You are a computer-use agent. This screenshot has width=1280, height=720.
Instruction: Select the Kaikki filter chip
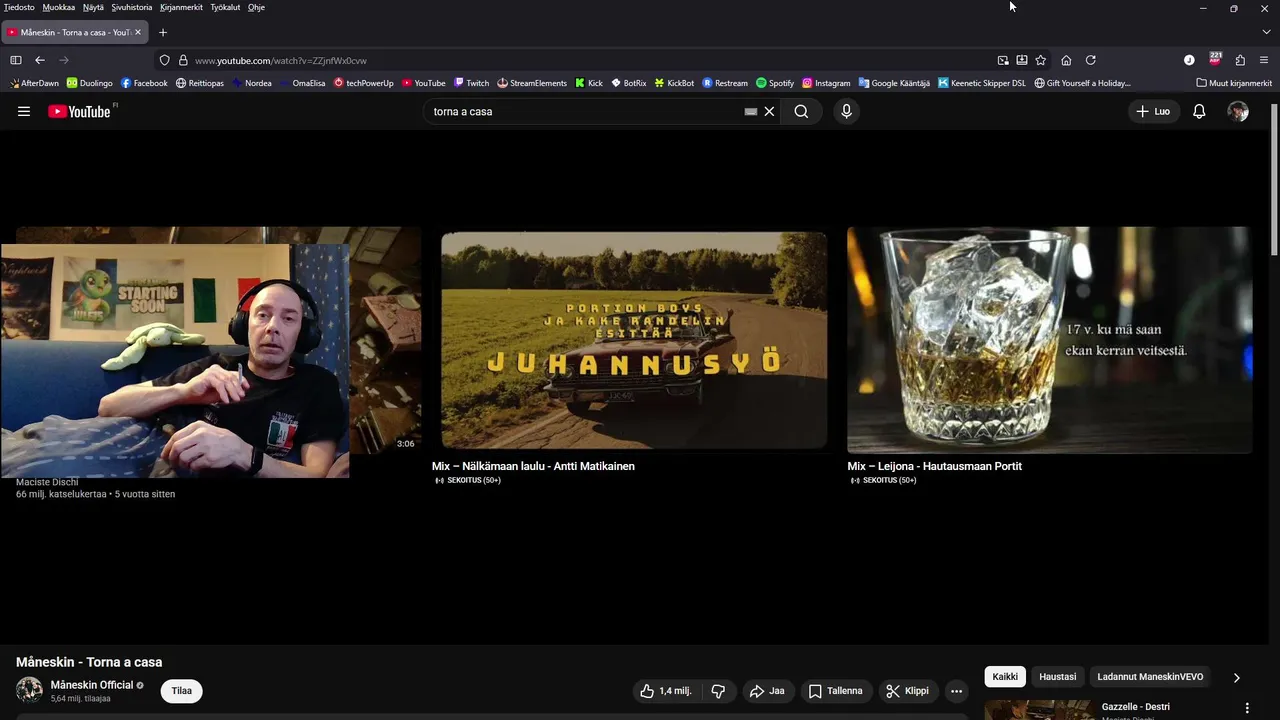[1005, 677]
